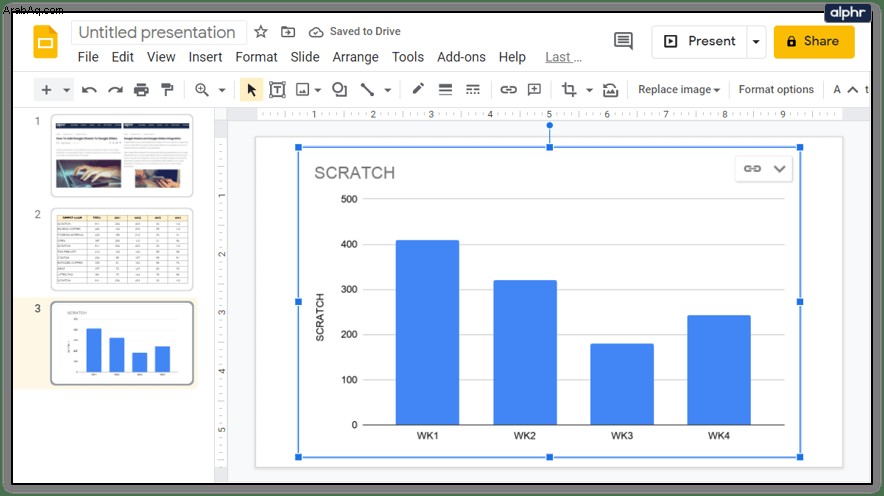The width and height of the screenshot is (884, 496).
Task: Select slide 2 thumbnail with table
Action: [122, 249]
